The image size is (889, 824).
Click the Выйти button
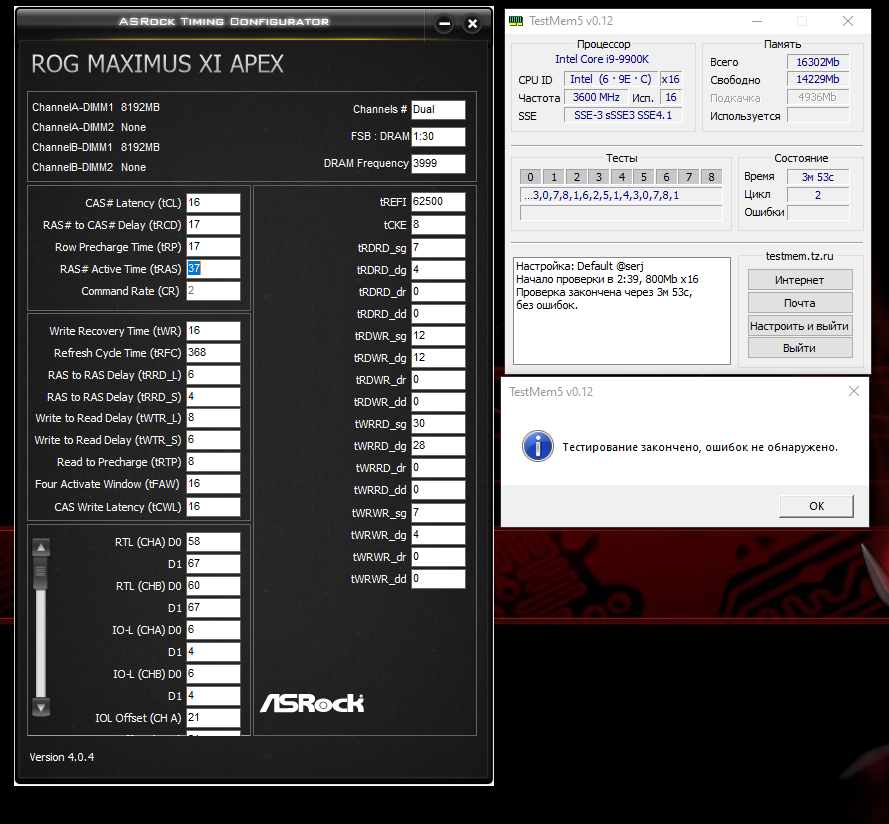pyautogui.click(x=800, y=348)
